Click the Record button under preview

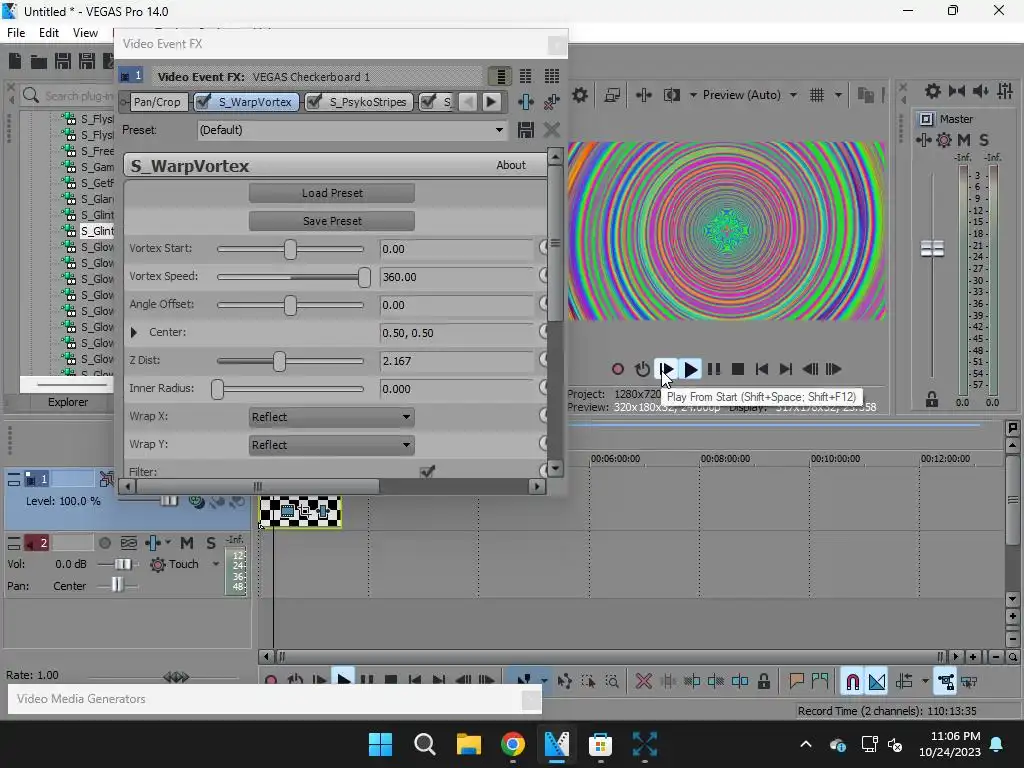point(618,370)
